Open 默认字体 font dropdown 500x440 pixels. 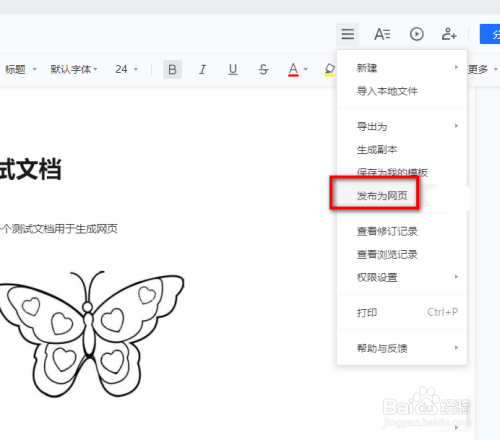point(74,69)
